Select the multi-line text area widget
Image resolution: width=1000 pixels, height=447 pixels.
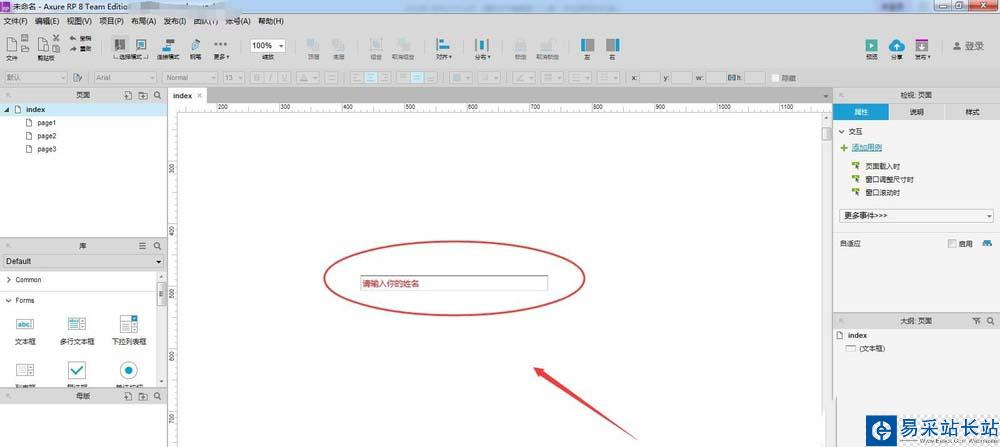tap(77, 330)
